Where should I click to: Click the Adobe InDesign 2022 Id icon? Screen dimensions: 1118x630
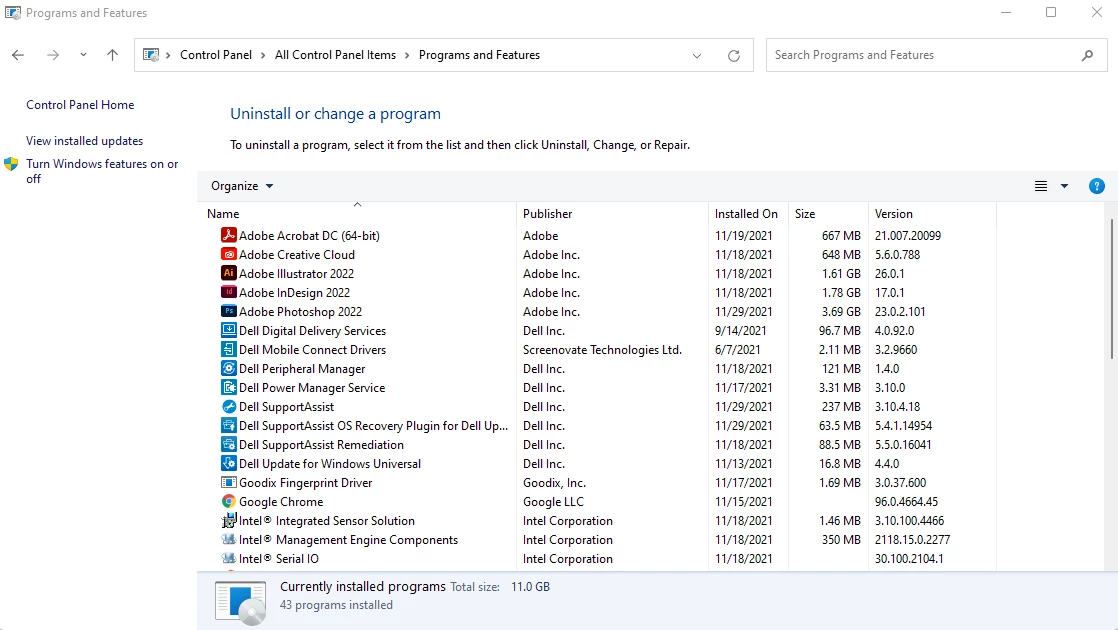(228, 292)
